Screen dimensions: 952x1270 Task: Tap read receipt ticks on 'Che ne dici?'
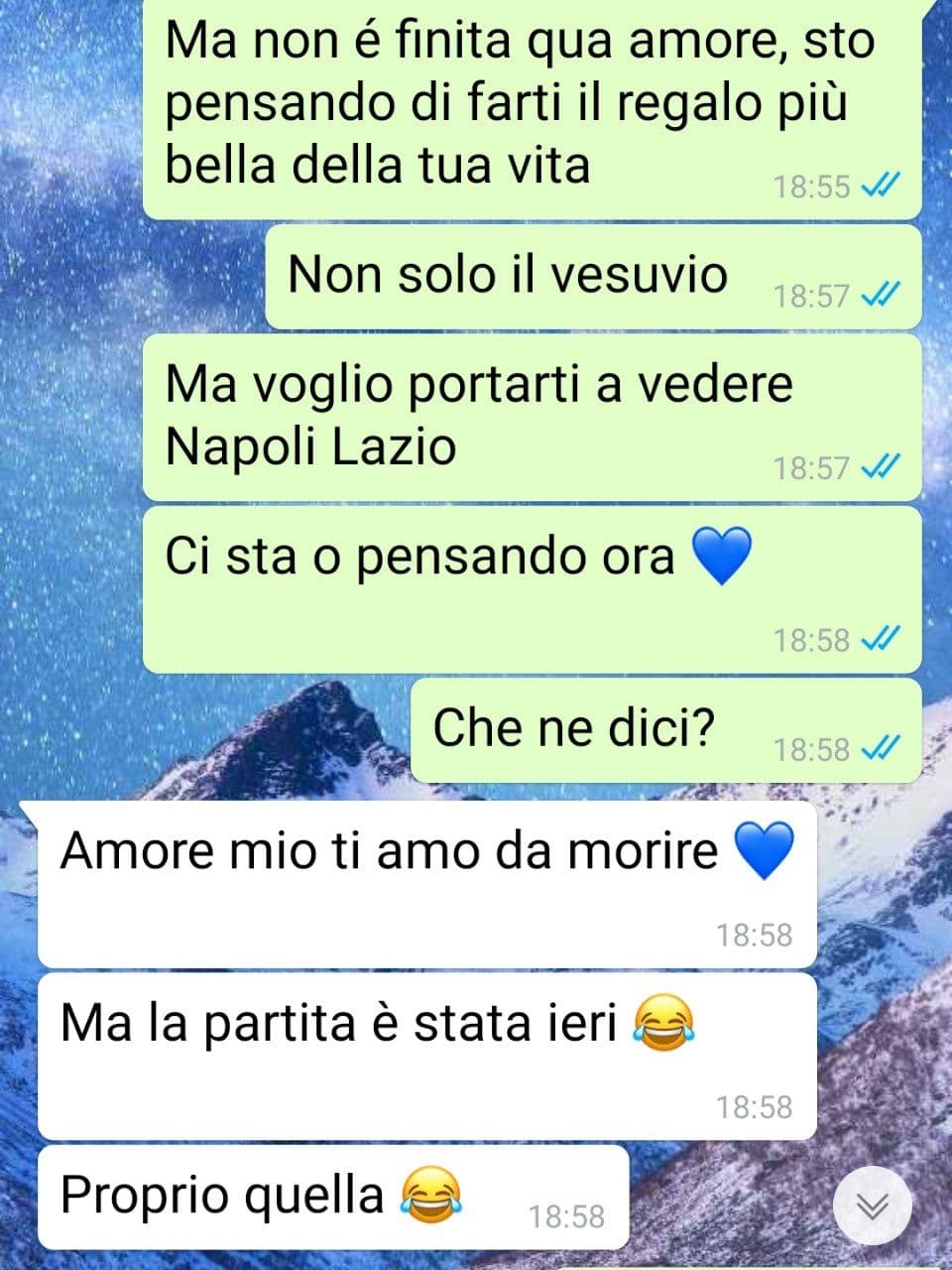(x=880, y=749)
